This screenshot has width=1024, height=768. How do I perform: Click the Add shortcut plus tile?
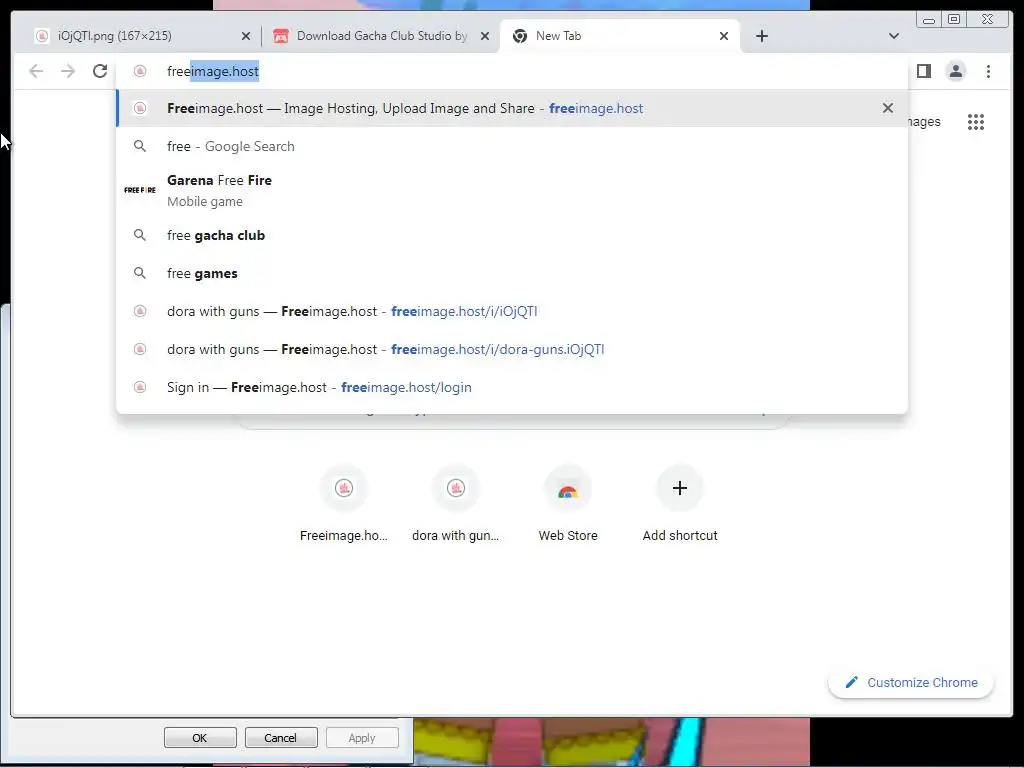coord(680,504)
